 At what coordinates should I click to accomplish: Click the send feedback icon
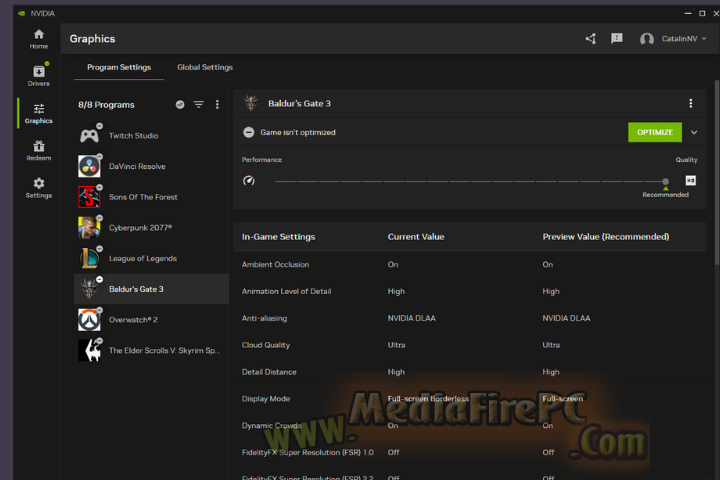[617, 39]
